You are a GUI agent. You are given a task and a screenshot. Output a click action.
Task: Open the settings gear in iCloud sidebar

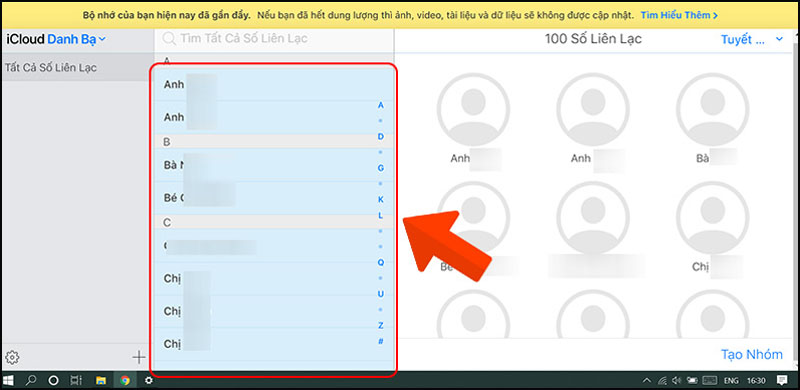coord(12,357)
